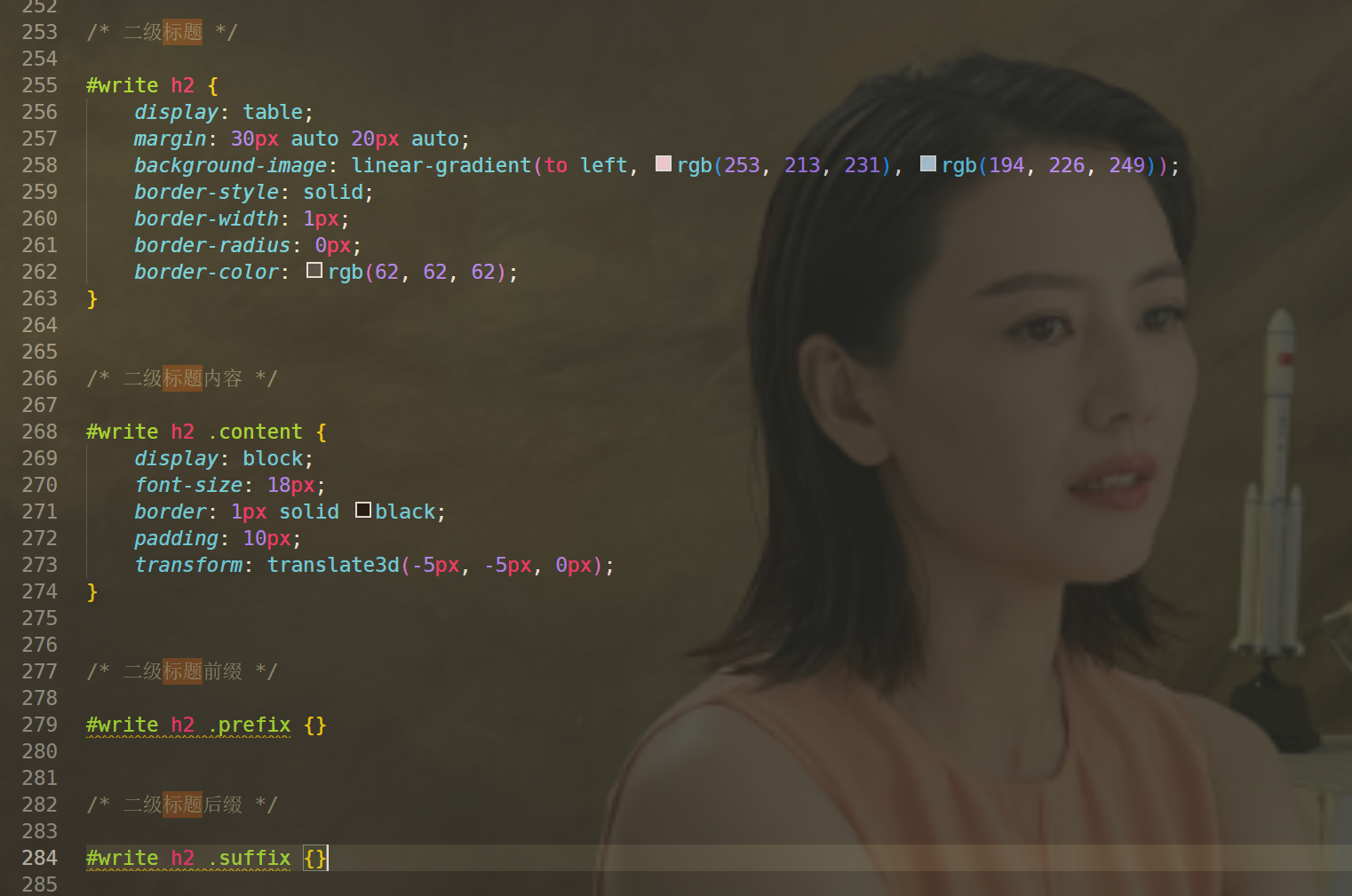Open the pink rgb(253, 213, 231) color swatch
This screenshot has width=1352, height=896.
click(664, 163)
